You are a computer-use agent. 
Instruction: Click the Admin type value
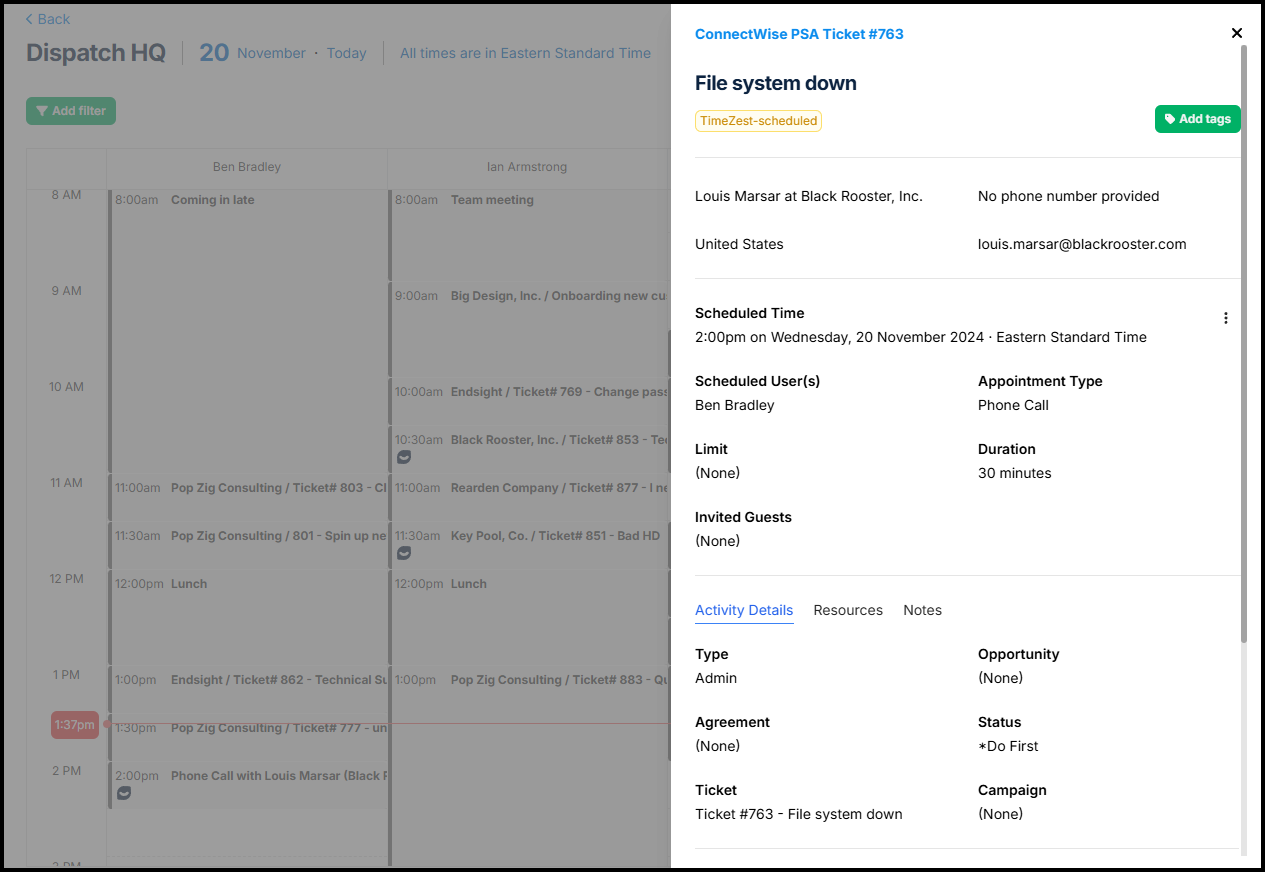pos(716,678)
